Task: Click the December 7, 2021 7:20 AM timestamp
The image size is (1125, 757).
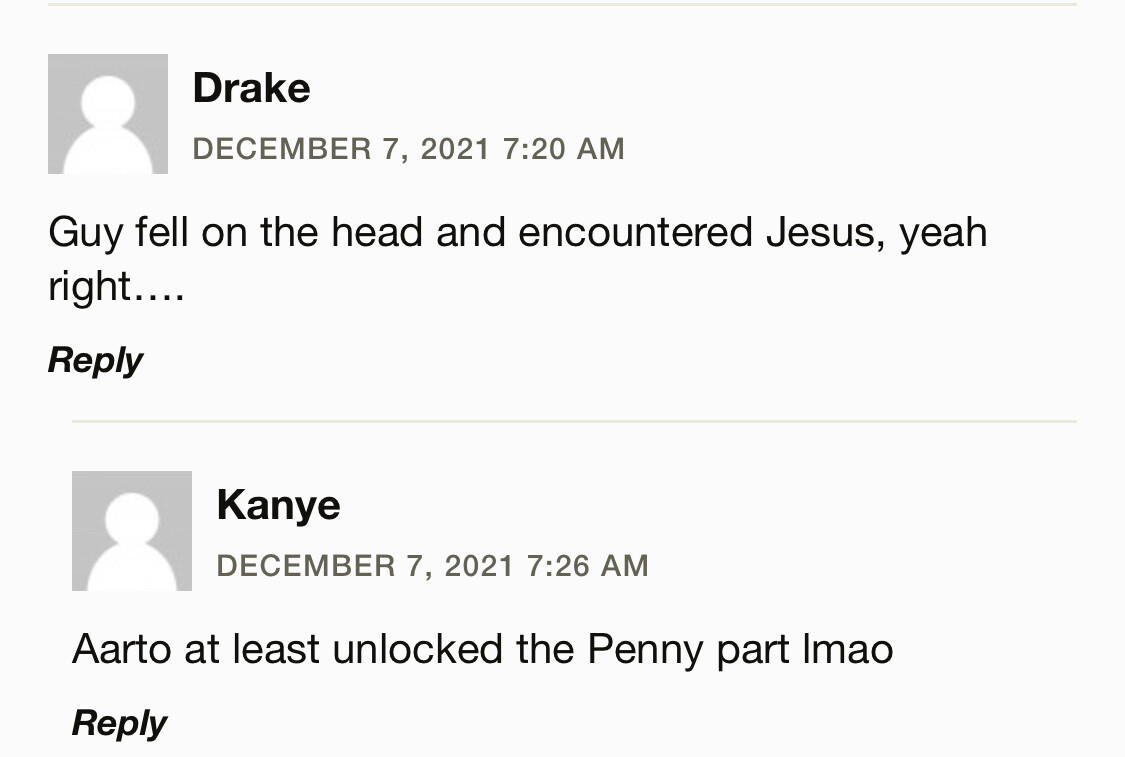Action: tap(408, 149)
